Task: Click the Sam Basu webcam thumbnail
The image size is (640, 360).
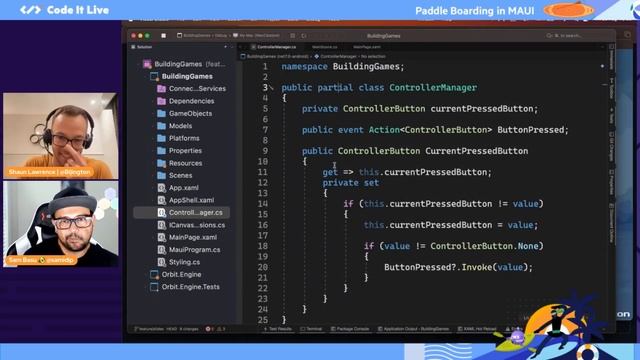Action: 60,224
